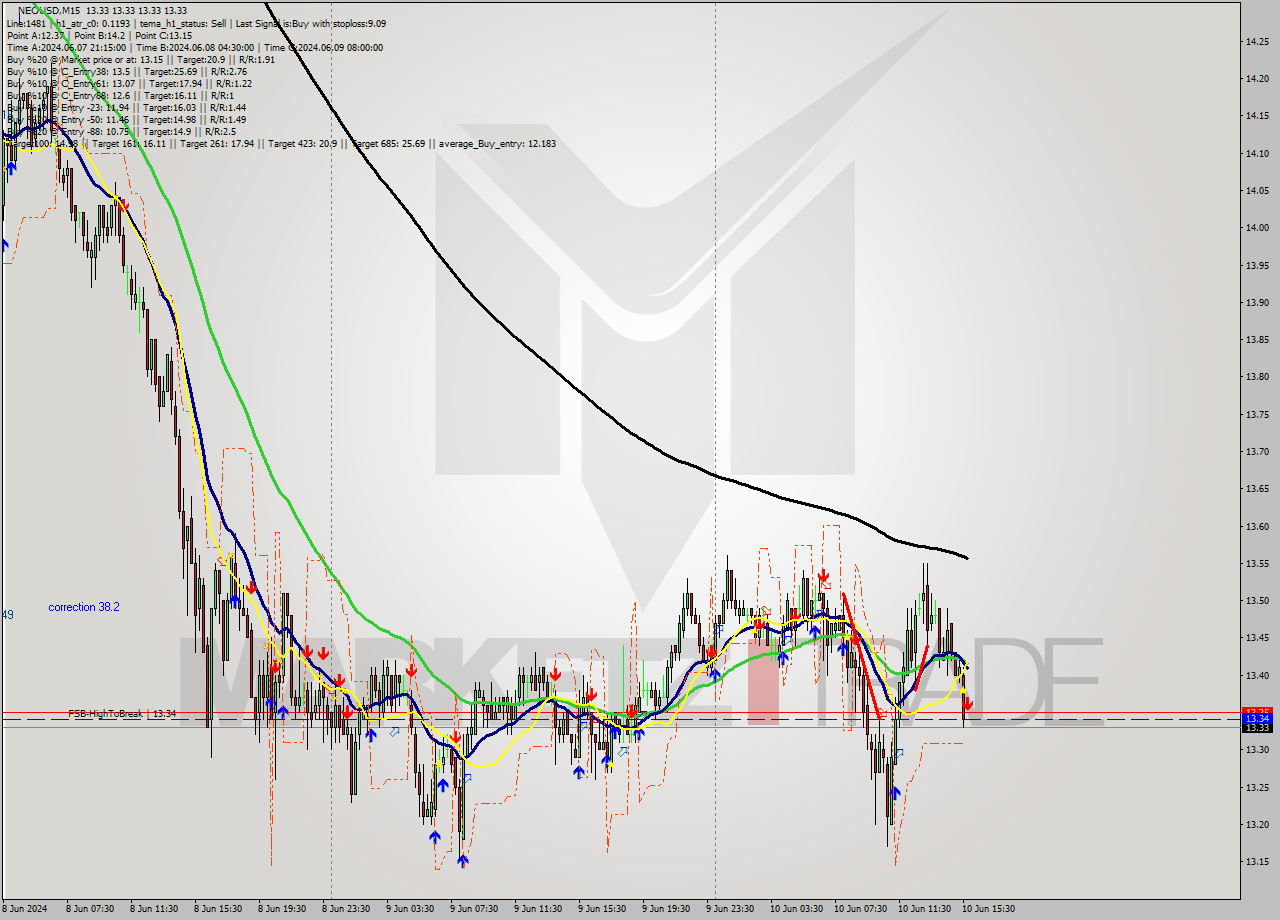Click the 13.30 price axis label
Screen dimensions: 1280x920
coord(1258,750)
